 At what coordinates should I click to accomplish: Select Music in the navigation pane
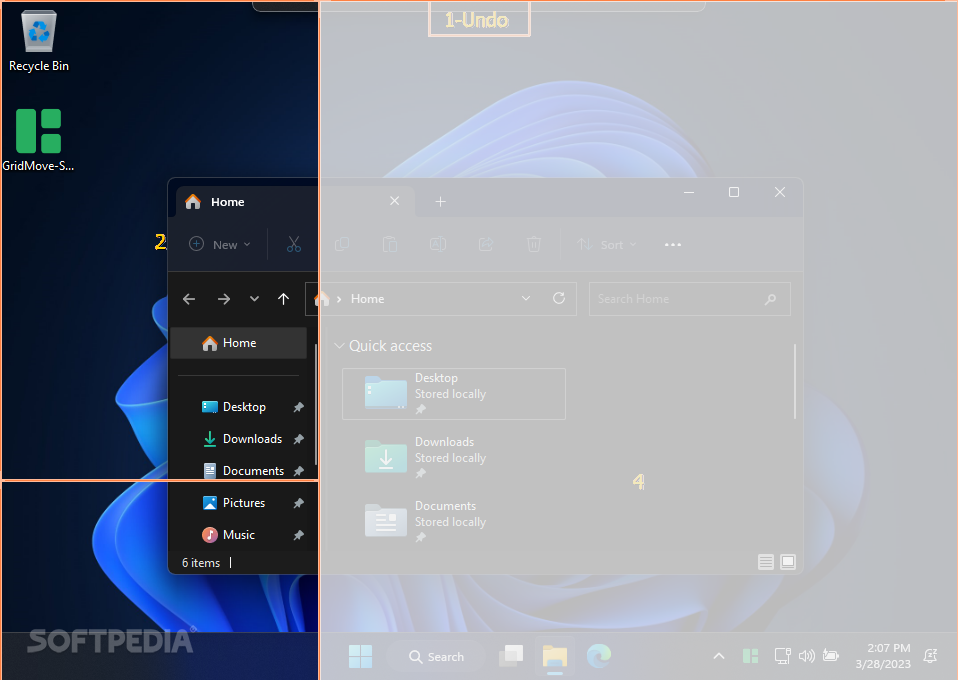[238, 535]
